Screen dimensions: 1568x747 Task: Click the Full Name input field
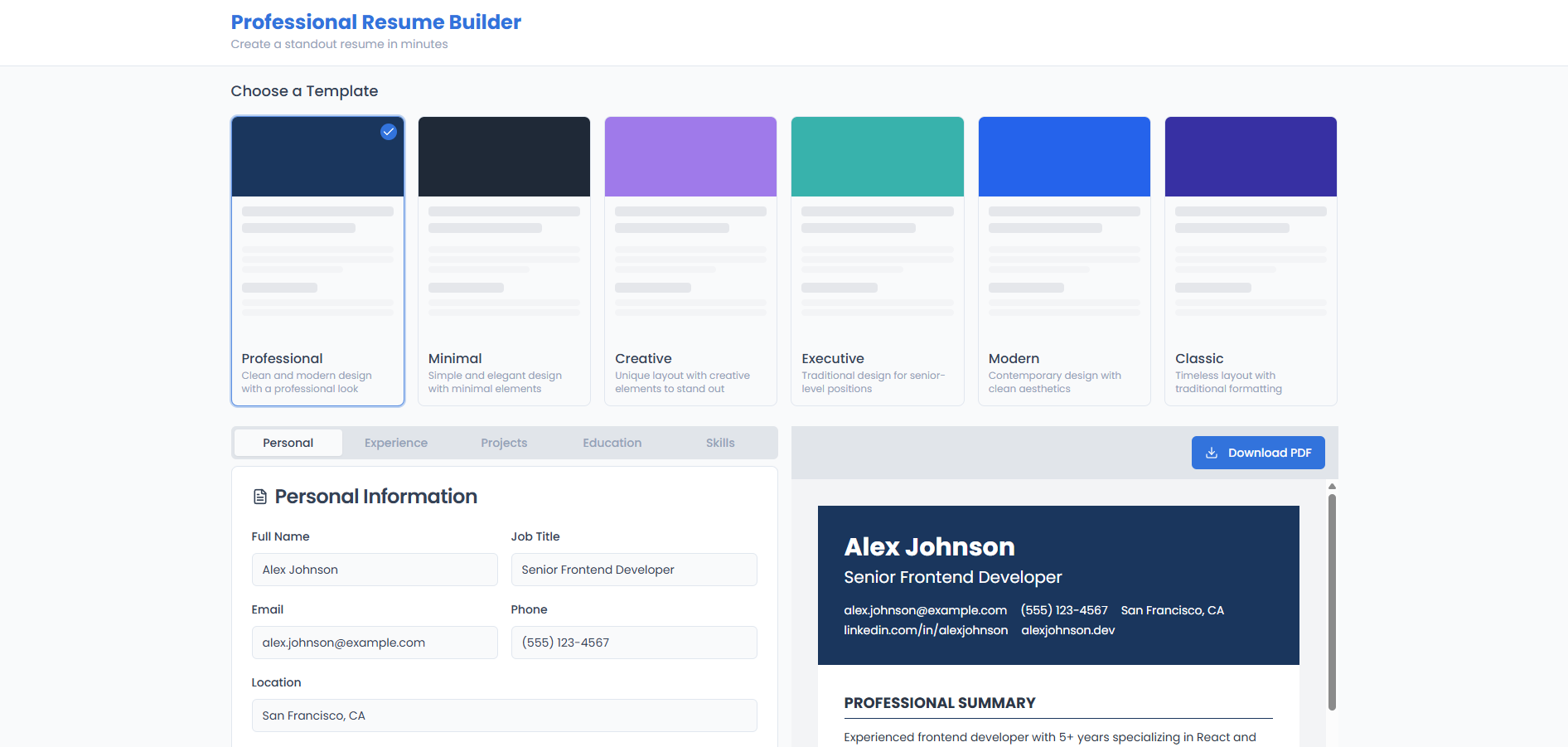coord(375,570)
